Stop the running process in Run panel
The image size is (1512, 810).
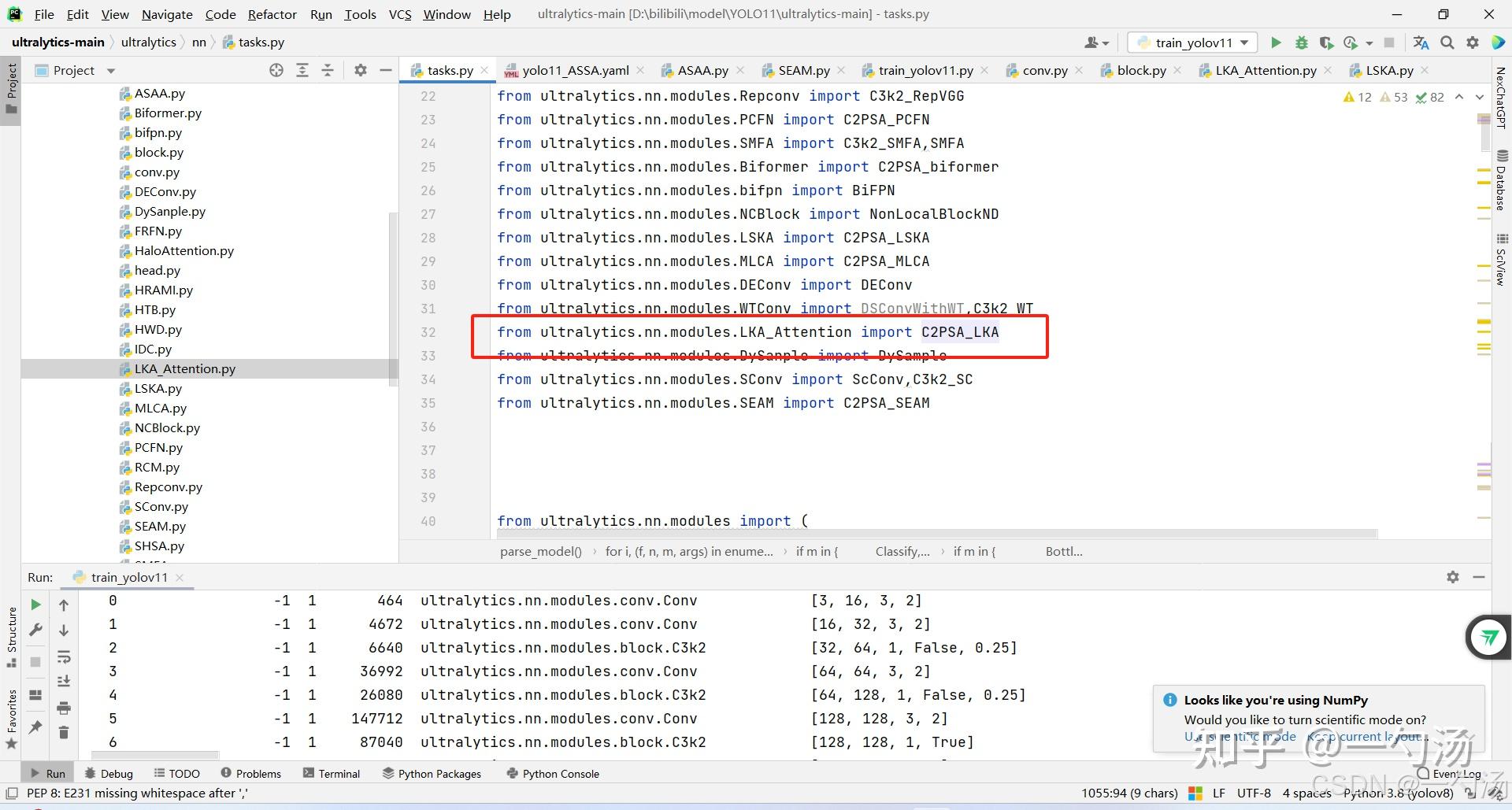(x=35, y=662)
